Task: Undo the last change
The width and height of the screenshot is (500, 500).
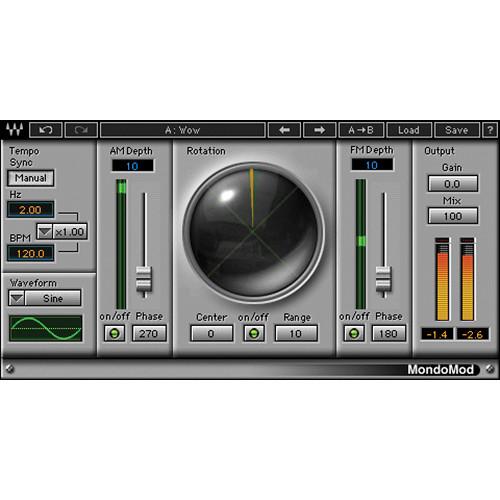Action: pos(46,130)
